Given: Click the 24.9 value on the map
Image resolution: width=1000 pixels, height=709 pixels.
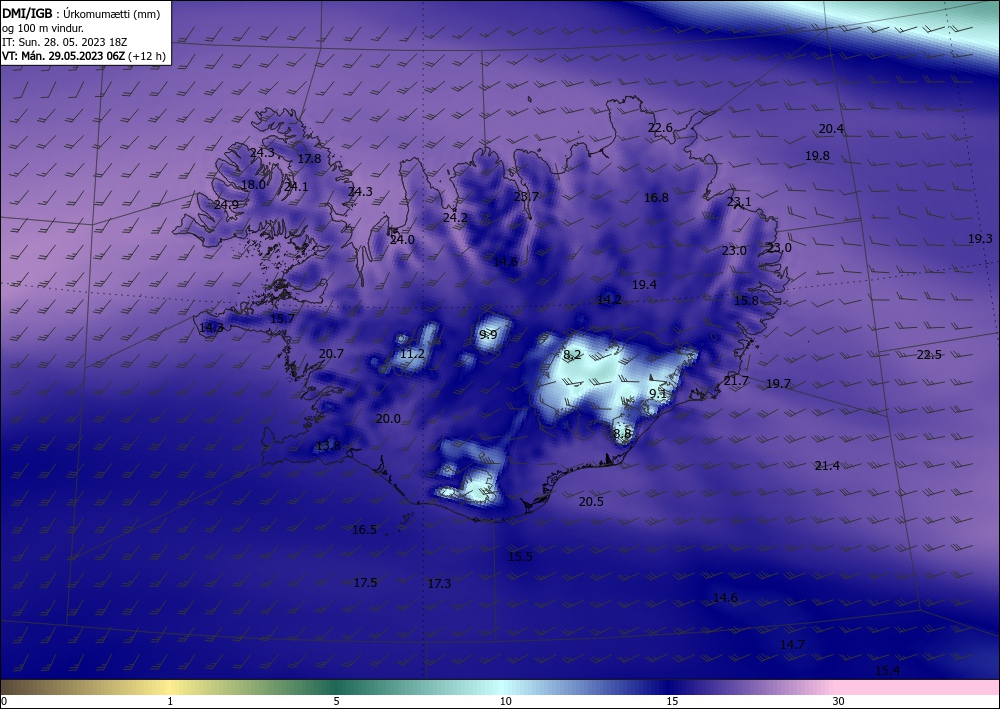Looking at the screenshot, I should point(226,205).
